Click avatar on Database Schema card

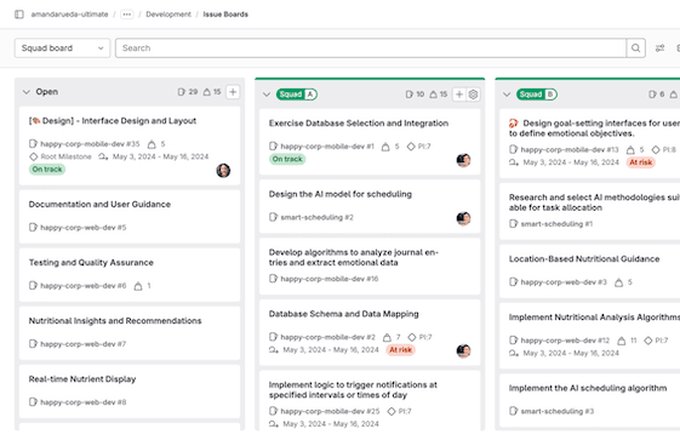coord(464,351)
